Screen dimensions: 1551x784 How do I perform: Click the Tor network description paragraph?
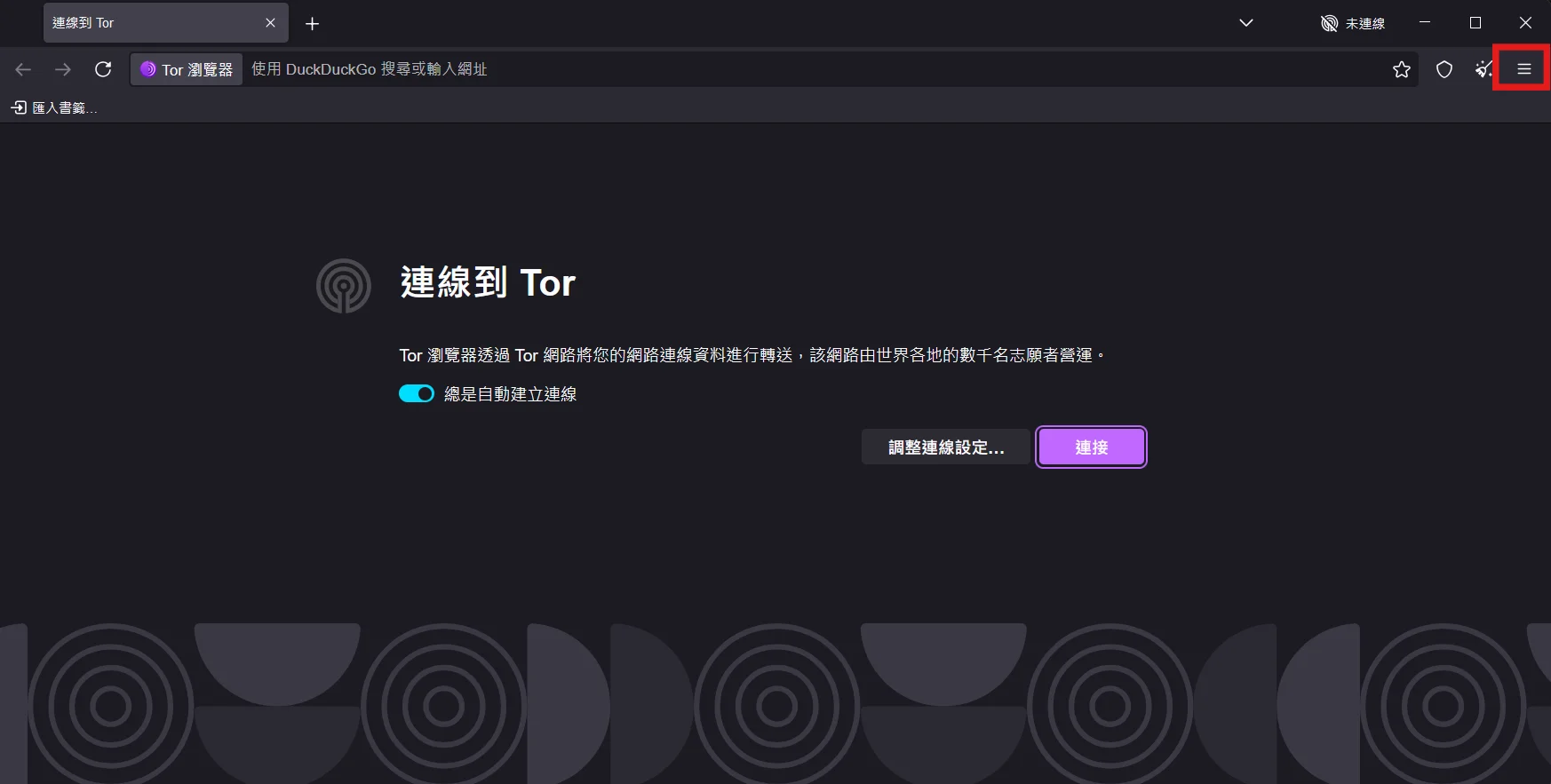click(x=752, y=355)
